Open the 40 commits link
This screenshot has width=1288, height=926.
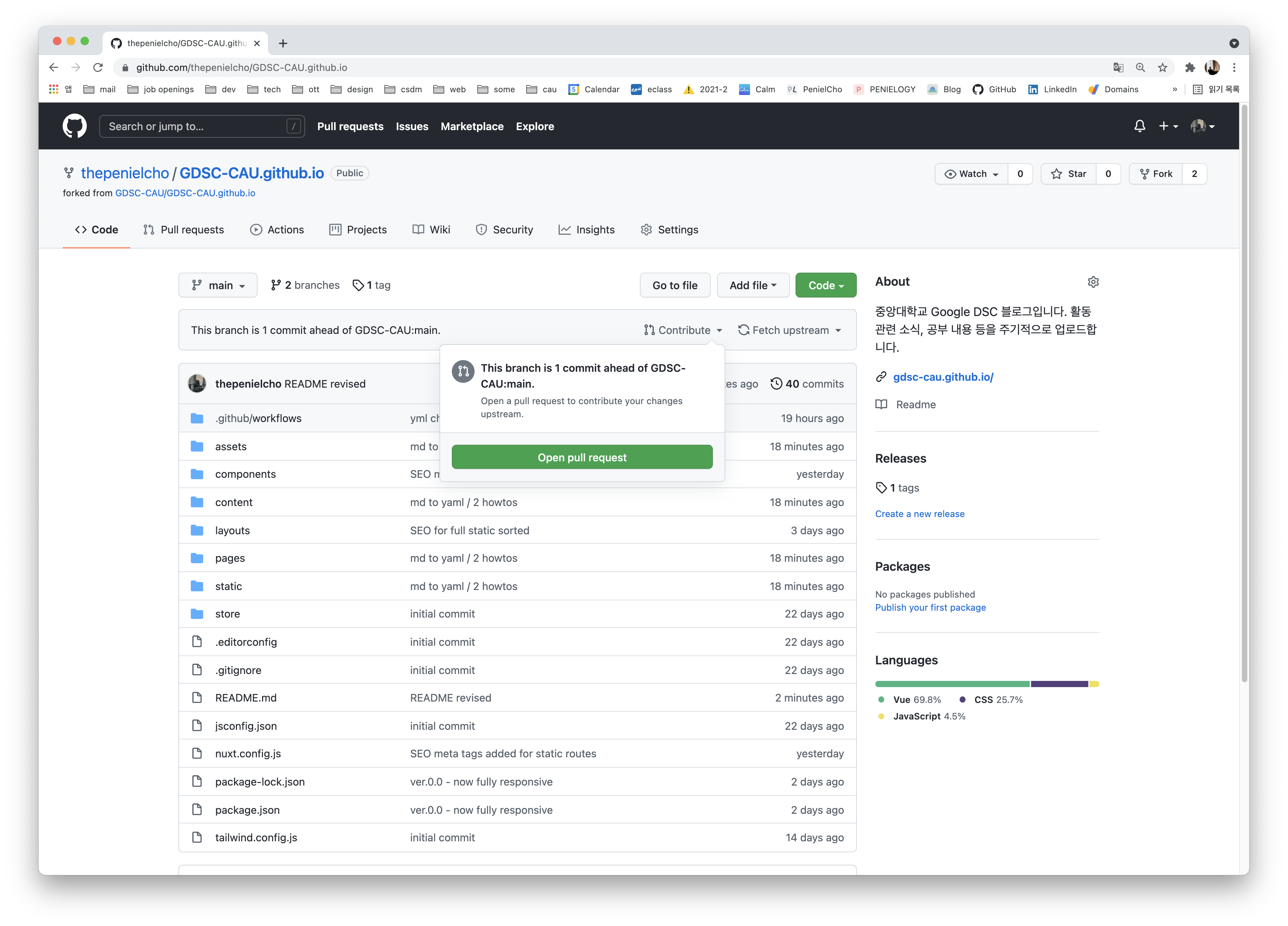807,384
